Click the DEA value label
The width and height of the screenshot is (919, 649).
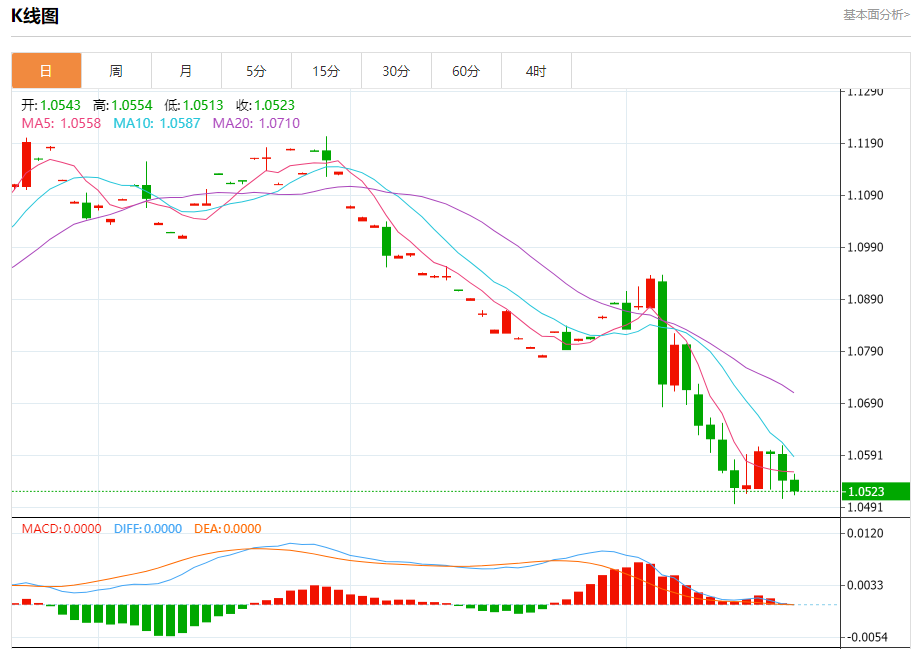coord(227,529)
